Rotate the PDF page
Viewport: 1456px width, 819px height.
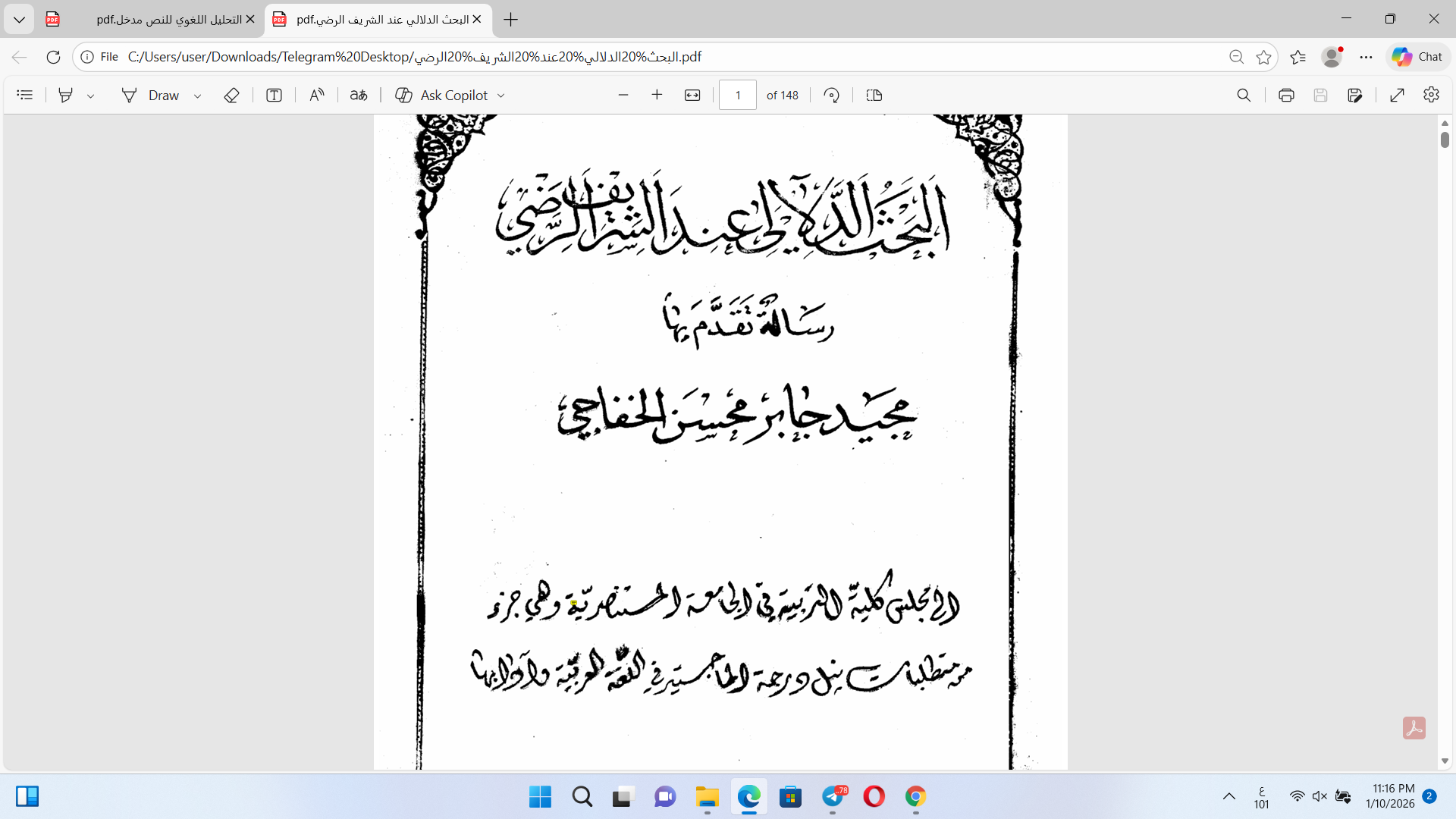point(832,95)
